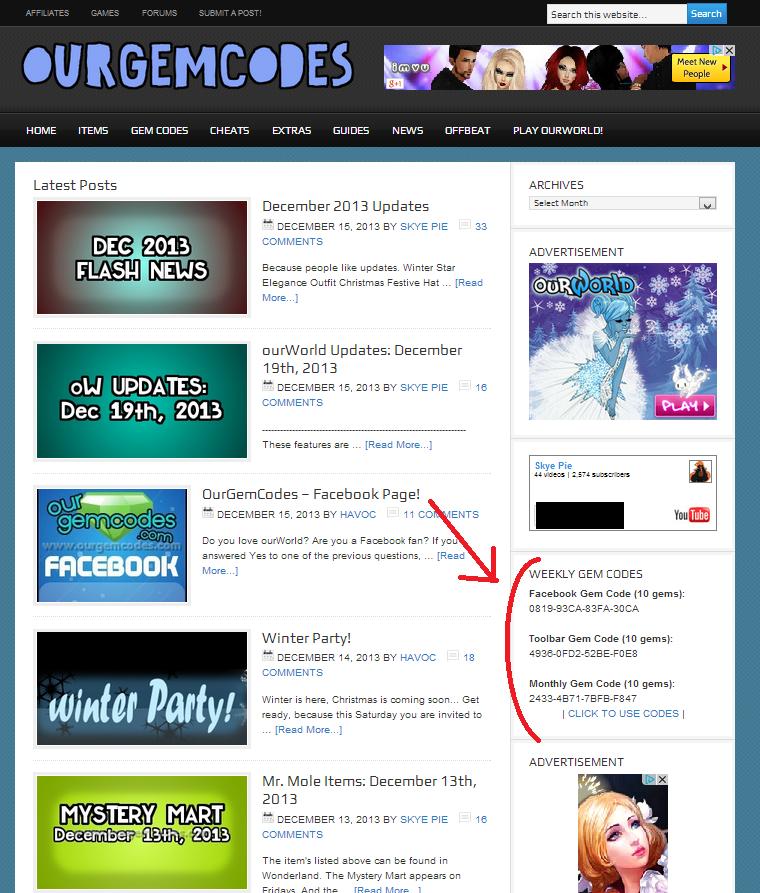Click the Play button in ourWorld ad
760x893 pixels.
pos(685,406)
